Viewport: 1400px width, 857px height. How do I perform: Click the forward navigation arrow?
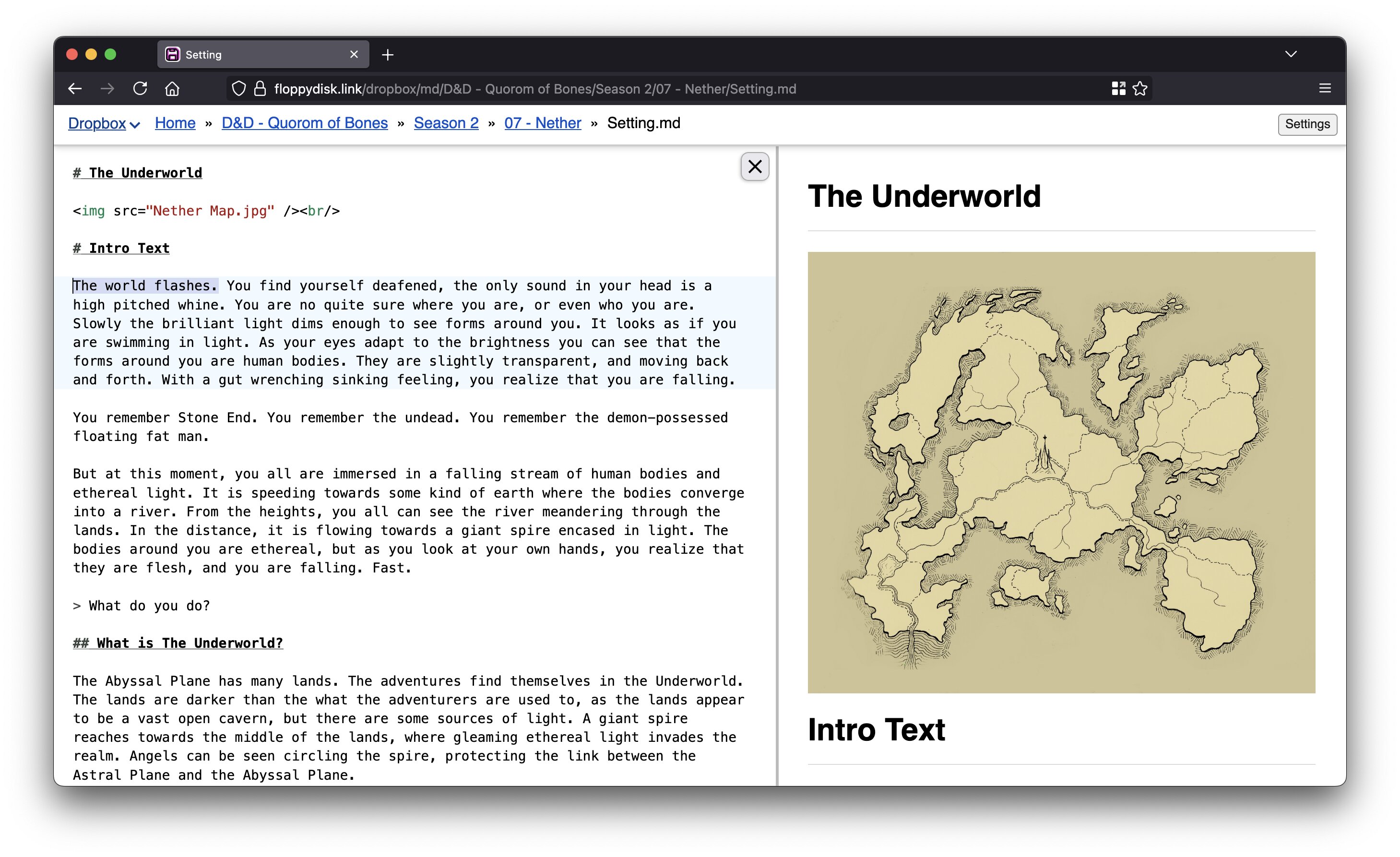click(107, 89)
